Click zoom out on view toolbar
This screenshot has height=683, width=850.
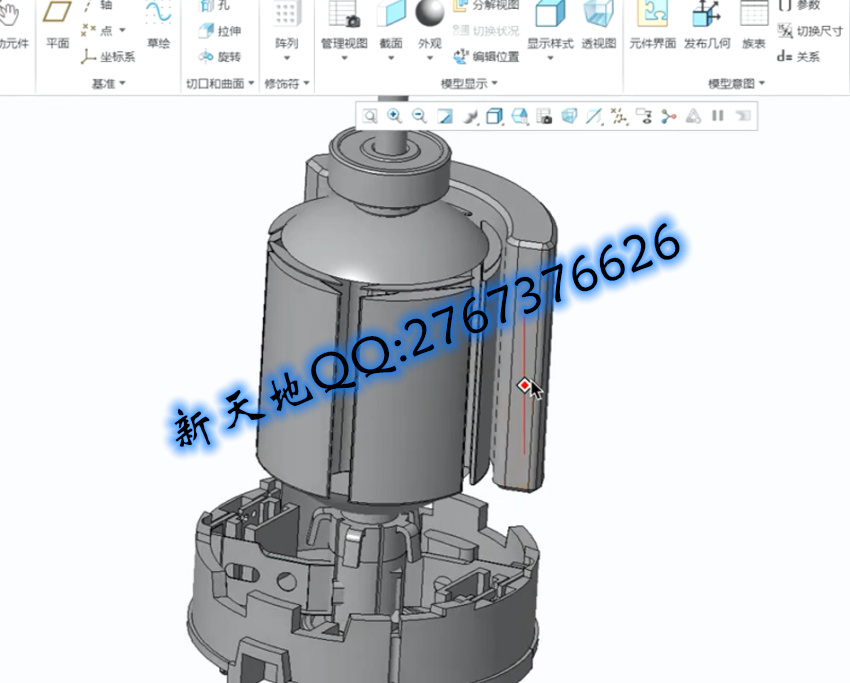pyautogui.click(x=420, y=116)
